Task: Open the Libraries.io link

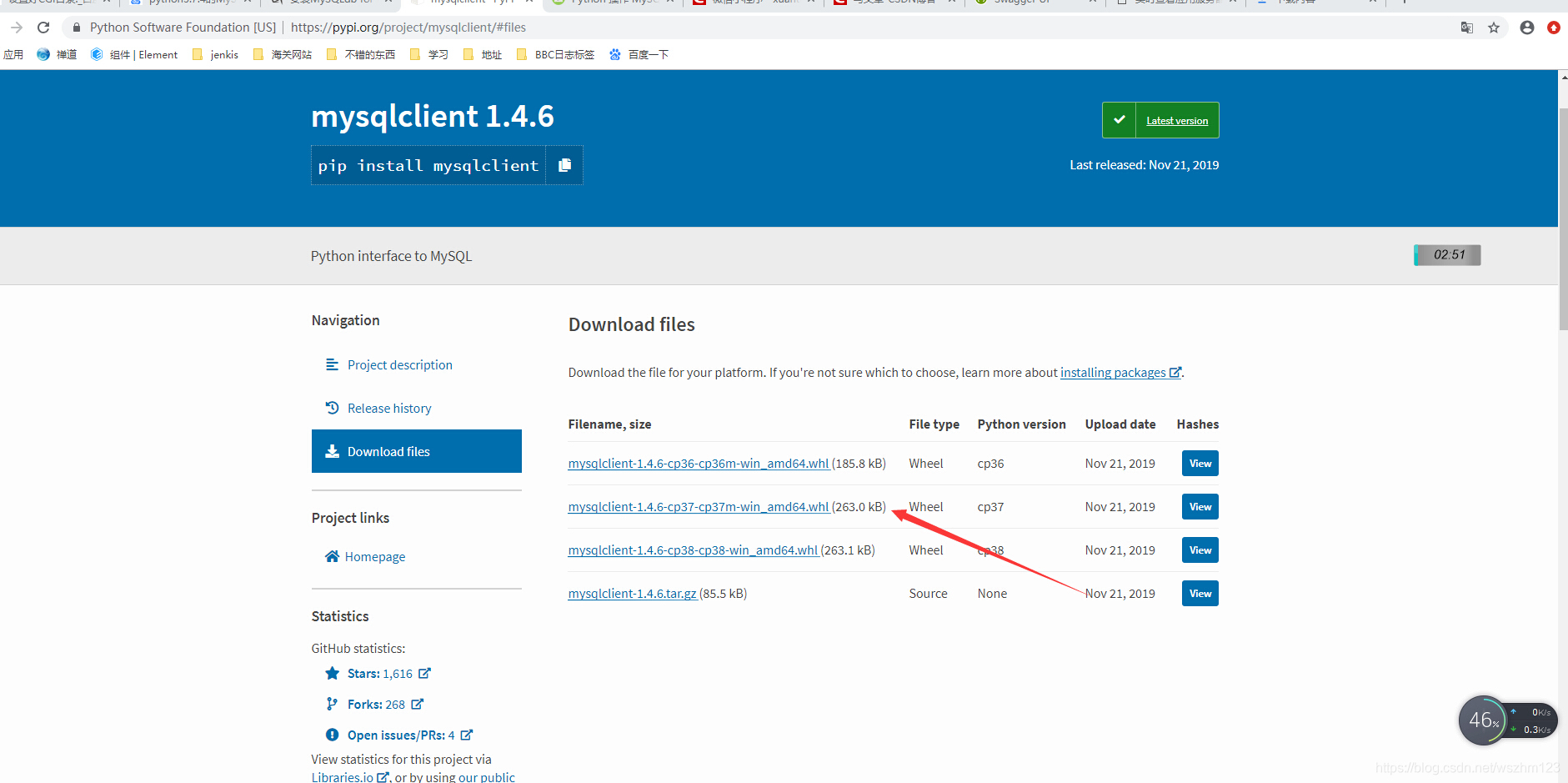Action: (343, 776)
